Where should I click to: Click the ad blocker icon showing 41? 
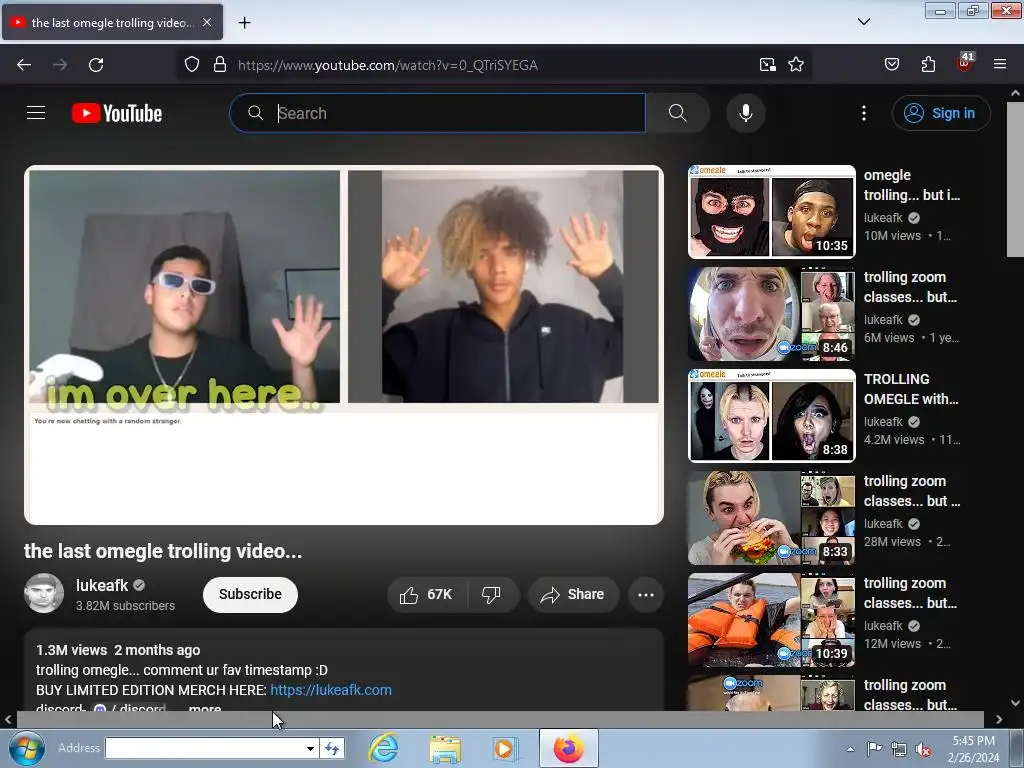pyautogui.click(x=965, y=63)
